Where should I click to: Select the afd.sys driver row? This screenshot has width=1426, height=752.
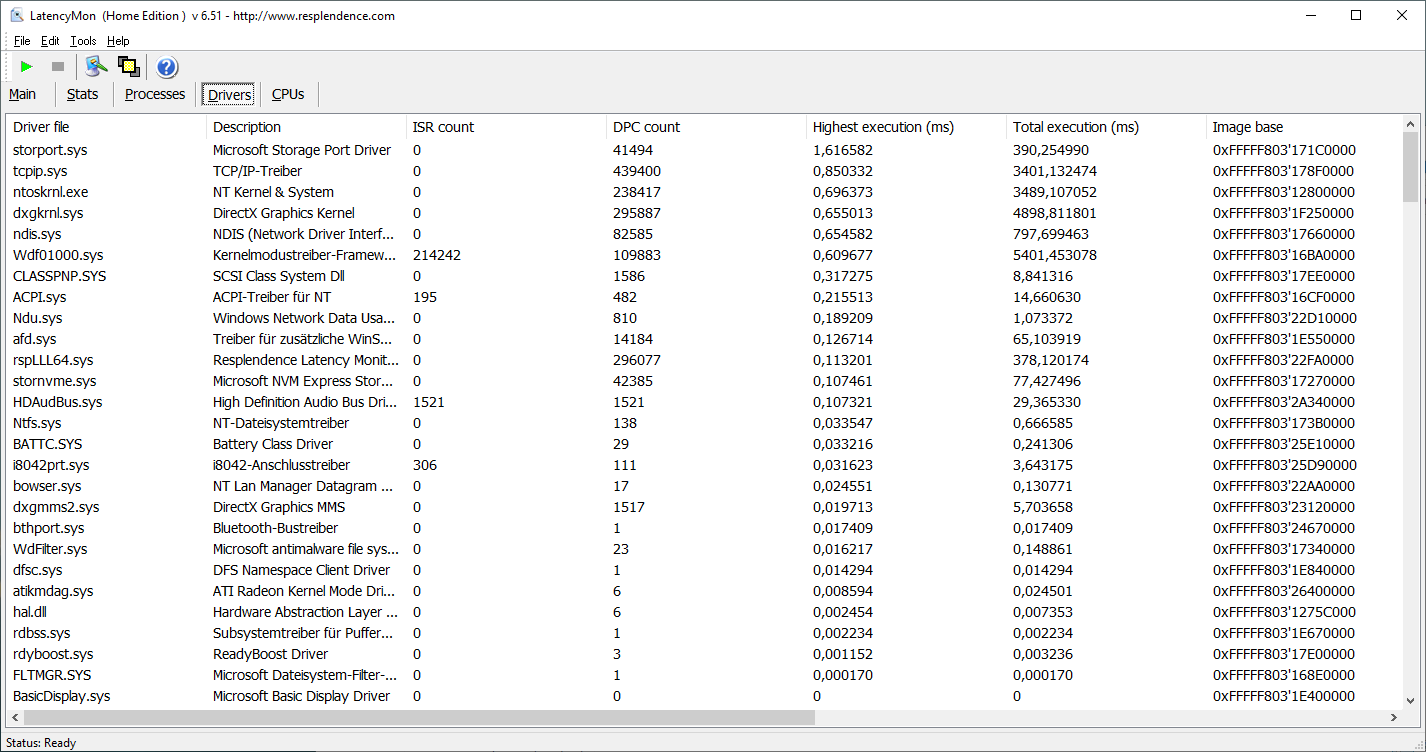pyautogui.click(x=704, y=339)
